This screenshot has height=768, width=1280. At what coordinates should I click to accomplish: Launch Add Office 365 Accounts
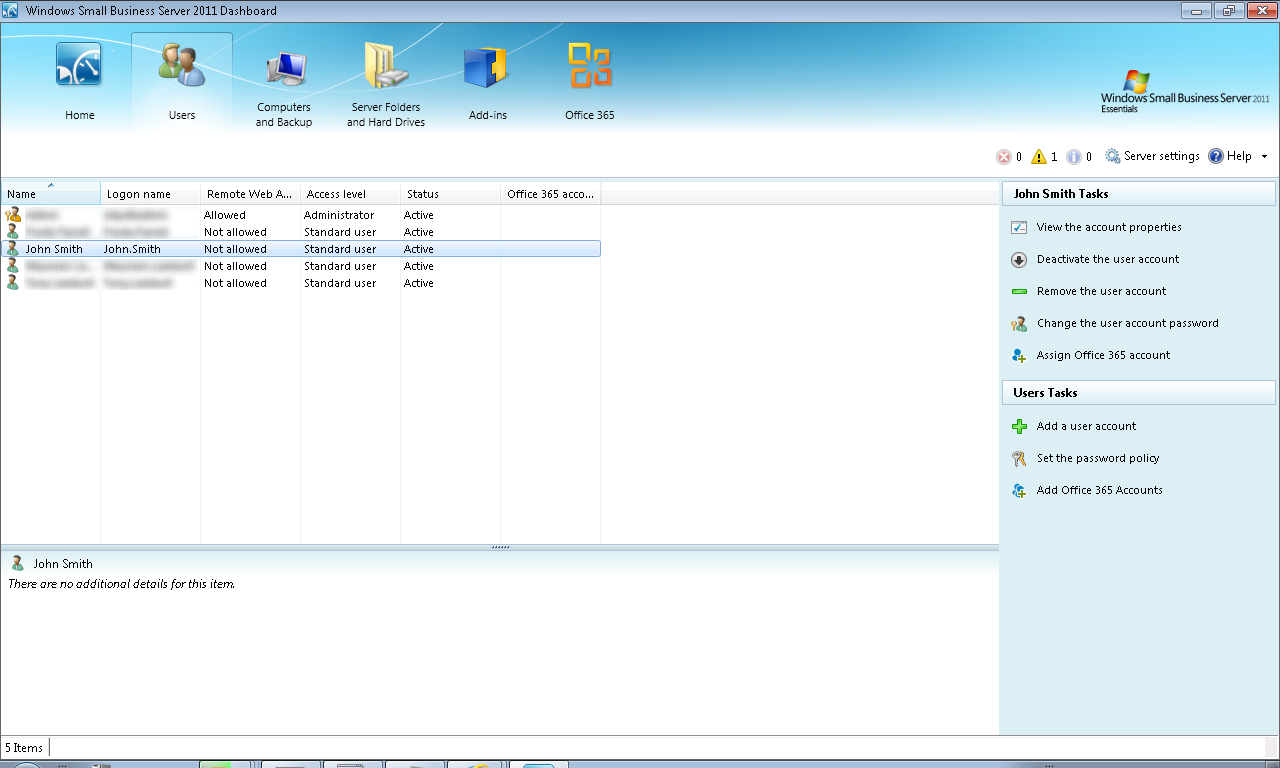click(x=1100, y=491)
